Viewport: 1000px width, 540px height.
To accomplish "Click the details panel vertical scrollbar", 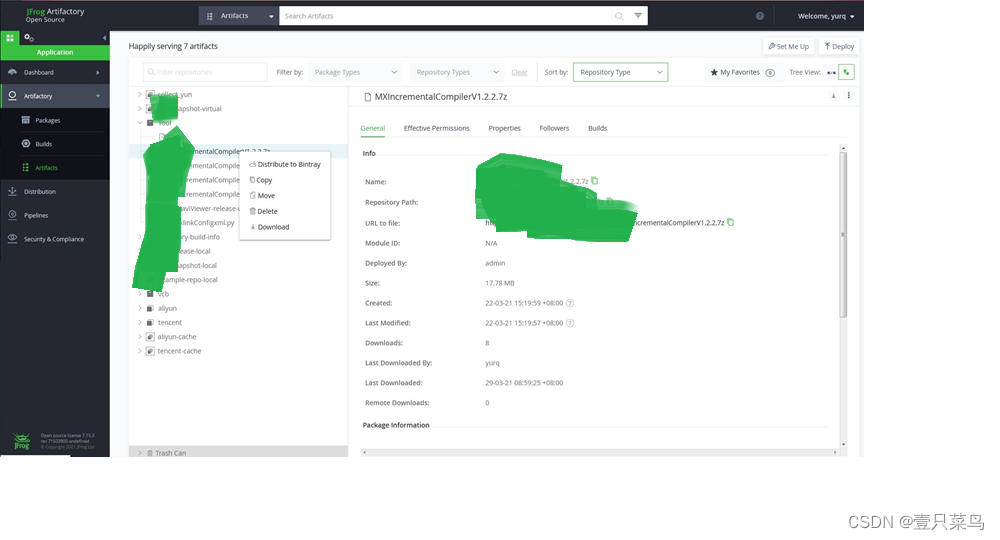I will click(843, 234).
